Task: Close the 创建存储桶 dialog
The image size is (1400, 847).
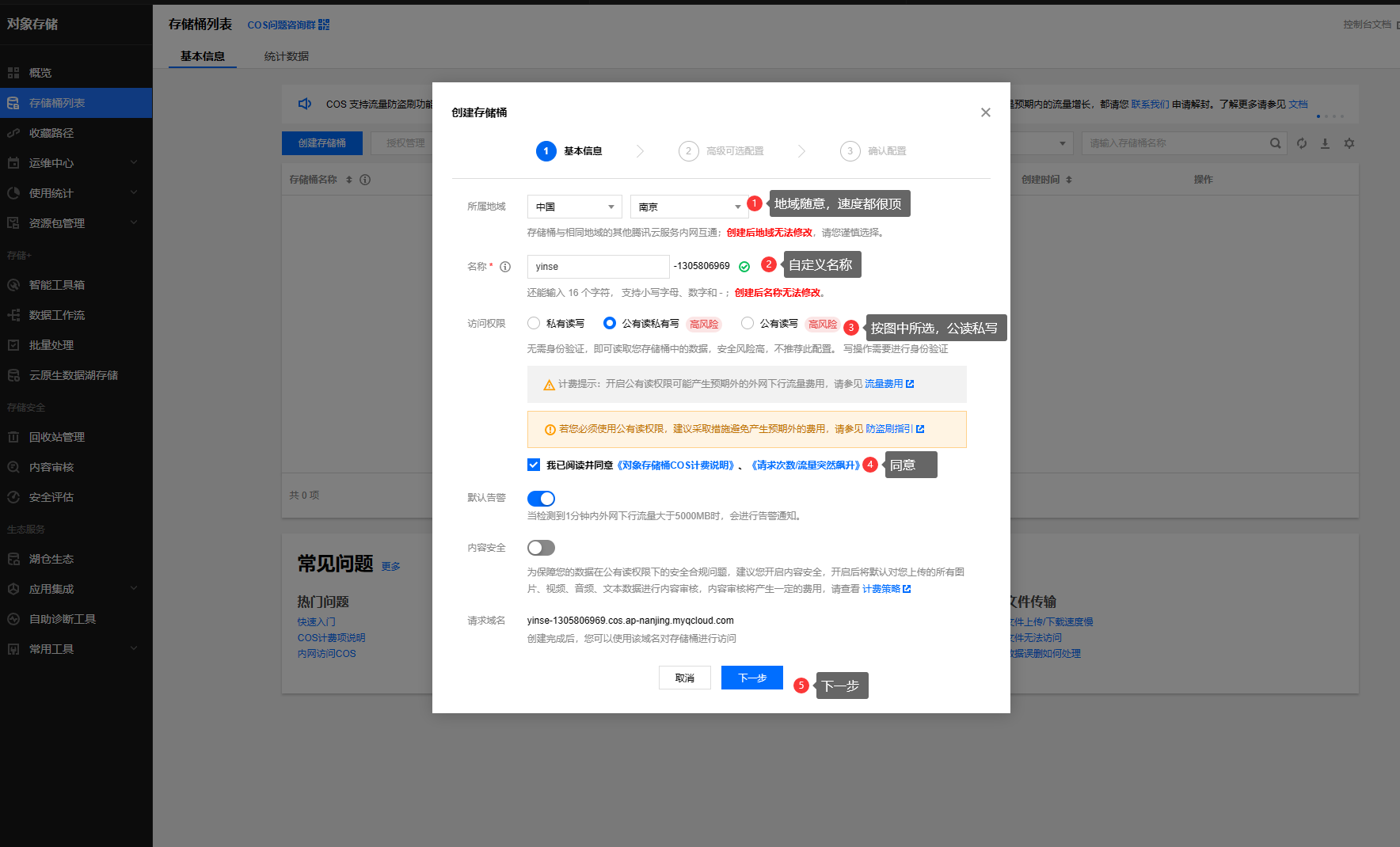Action: click(x=986, y=112)
